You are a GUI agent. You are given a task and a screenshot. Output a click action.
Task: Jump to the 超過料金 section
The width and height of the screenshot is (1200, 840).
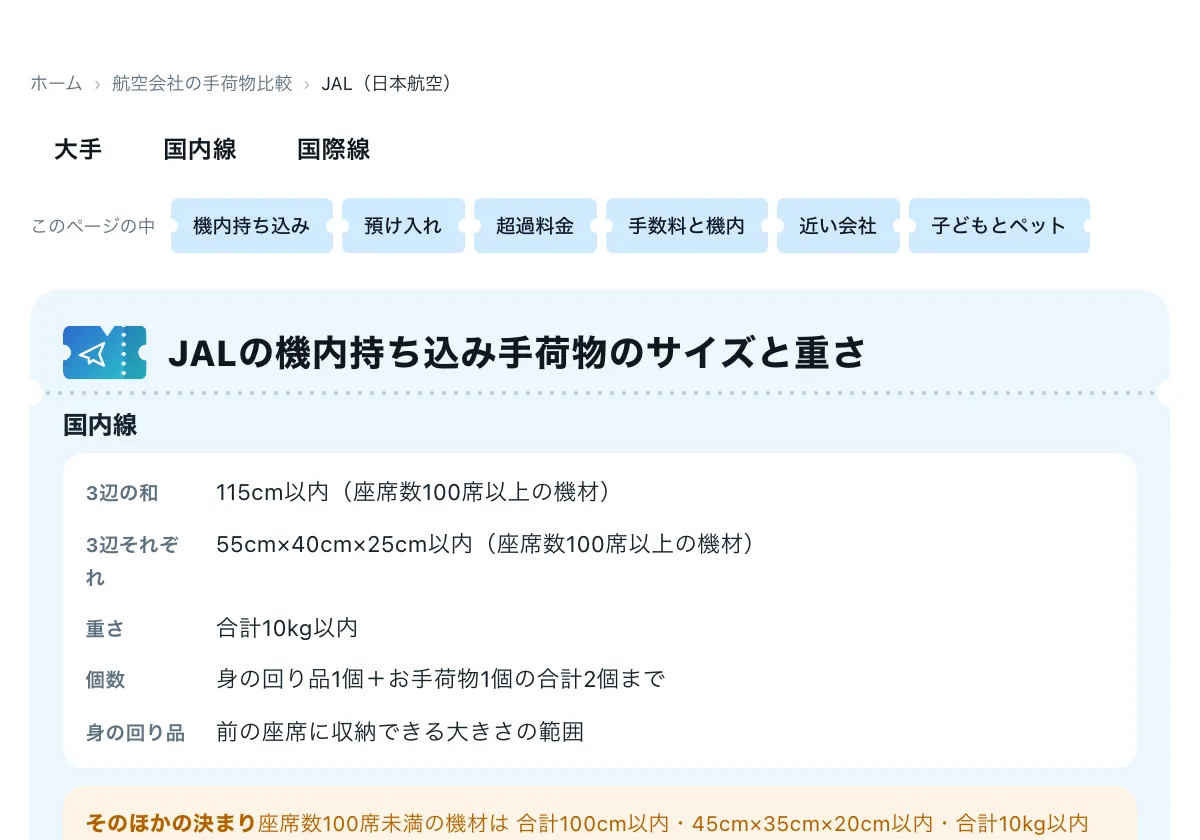[x=535, y=226]
